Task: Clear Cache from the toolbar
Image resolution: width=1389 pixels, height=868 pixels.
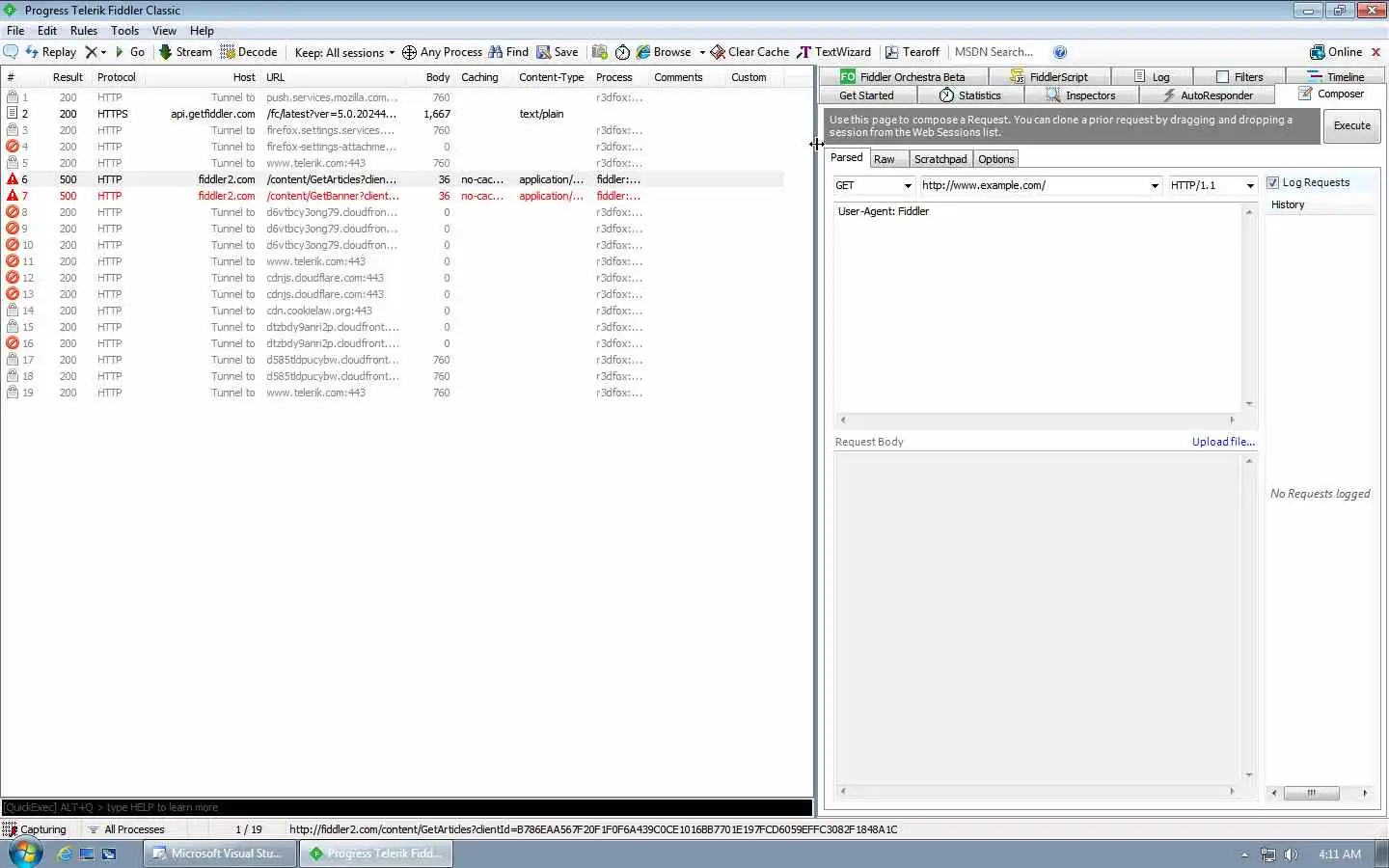Action: (x=749, y=52)
